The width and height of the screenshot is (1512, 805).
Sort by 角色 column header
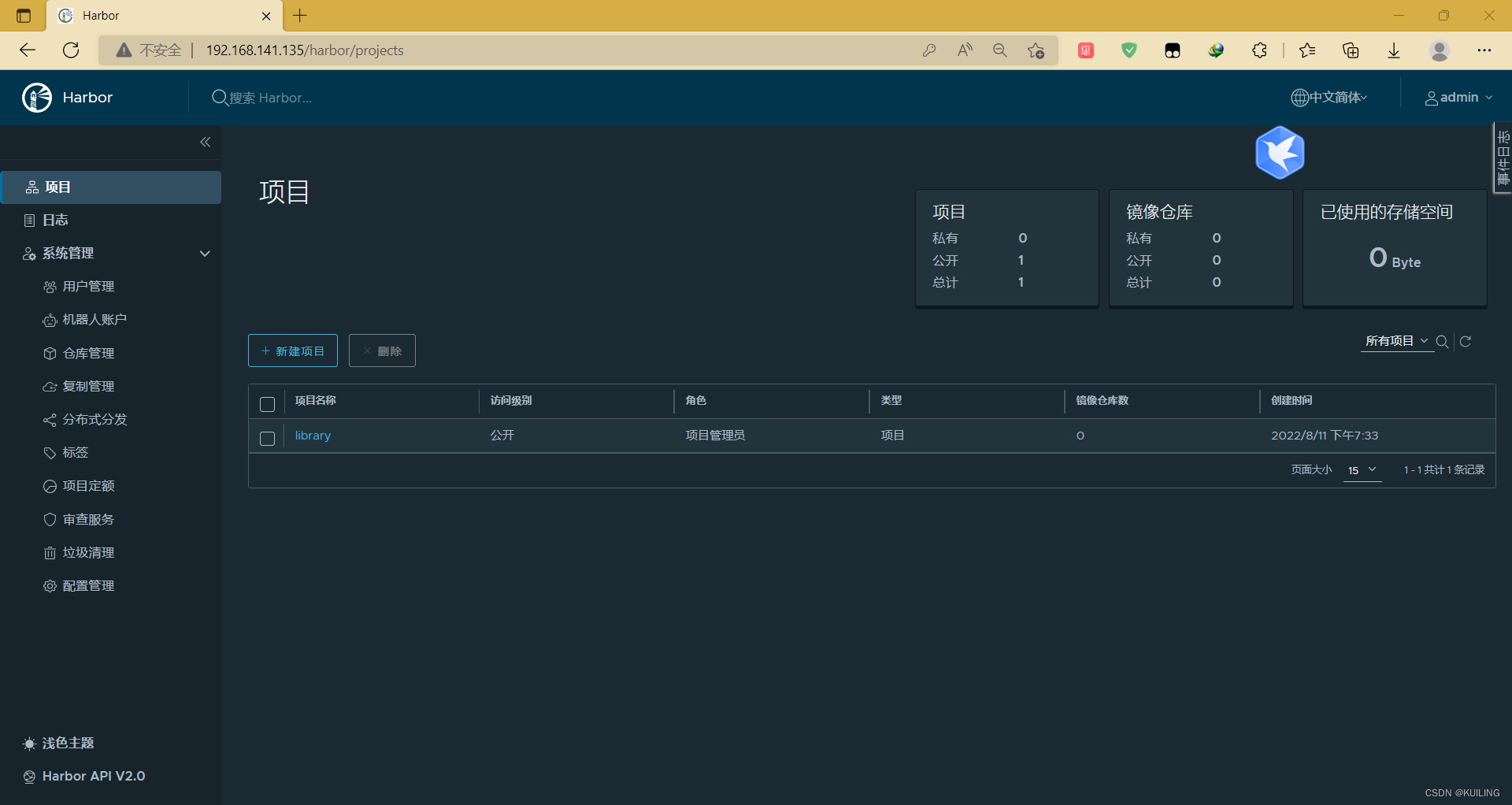696,401
